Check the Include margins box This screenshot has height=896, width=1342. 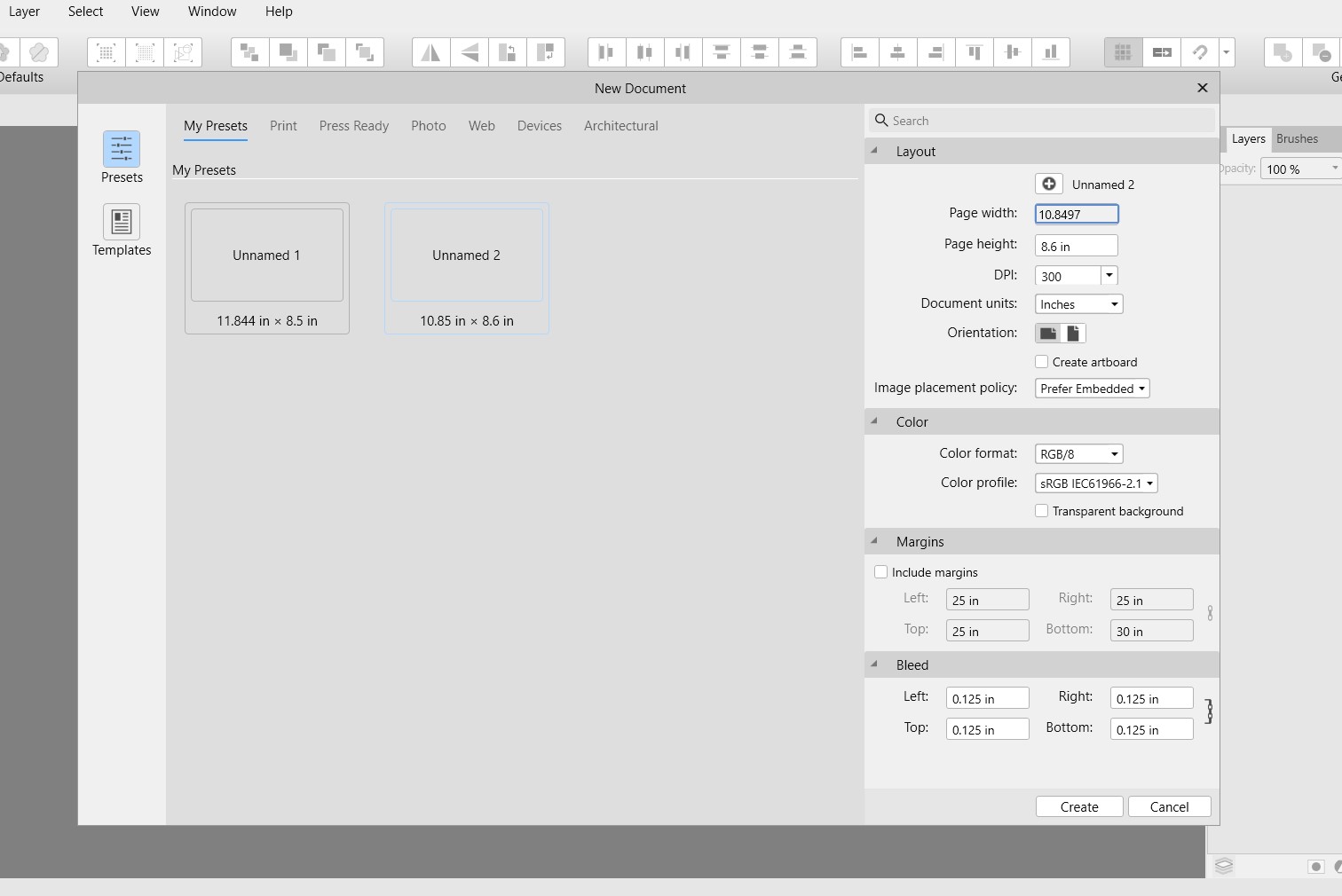point(881,572)
